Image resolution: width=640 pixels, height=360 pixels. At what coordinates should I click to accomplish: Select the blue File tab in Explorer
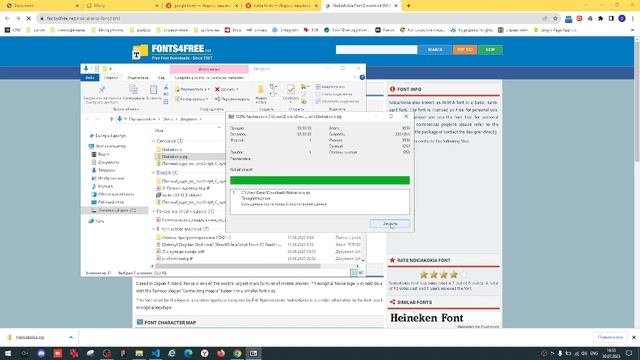click(90, 78)
